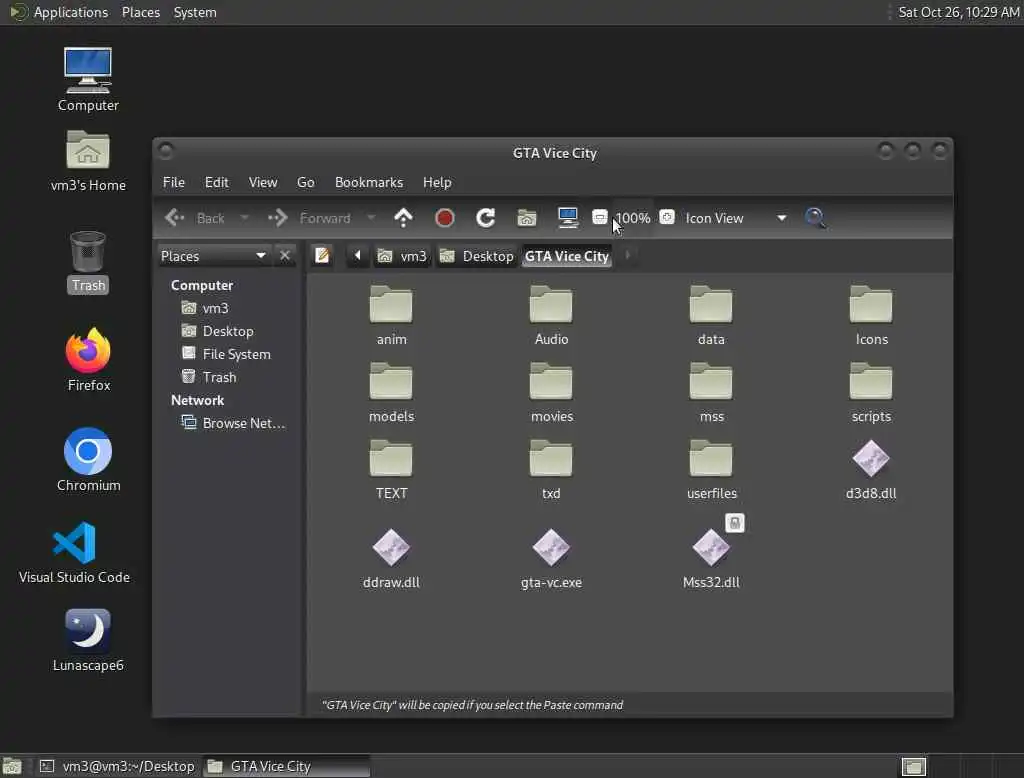
Task: Select the txd folder
Action: coord(551,469)
